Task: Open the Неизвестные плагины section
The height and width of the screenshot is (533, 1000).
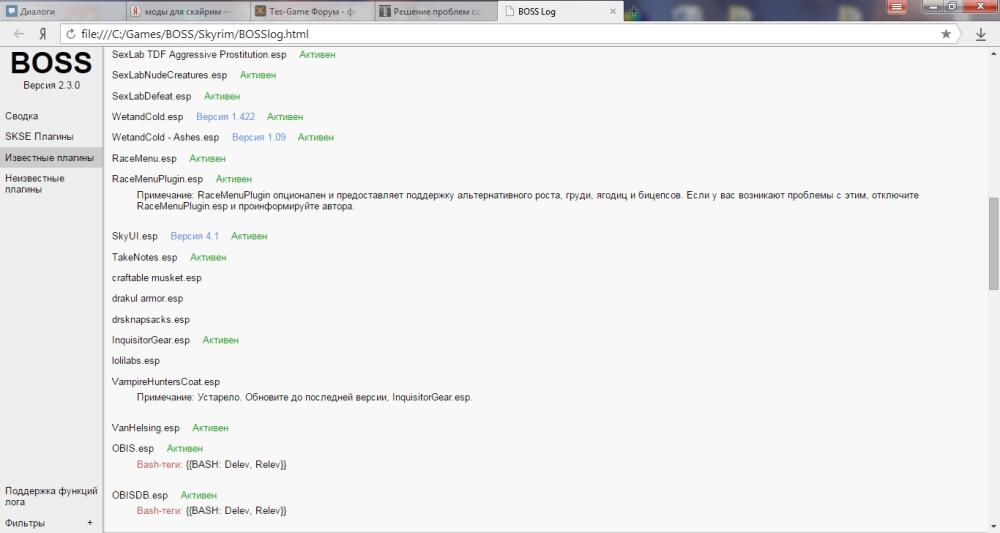Action: 34,184
